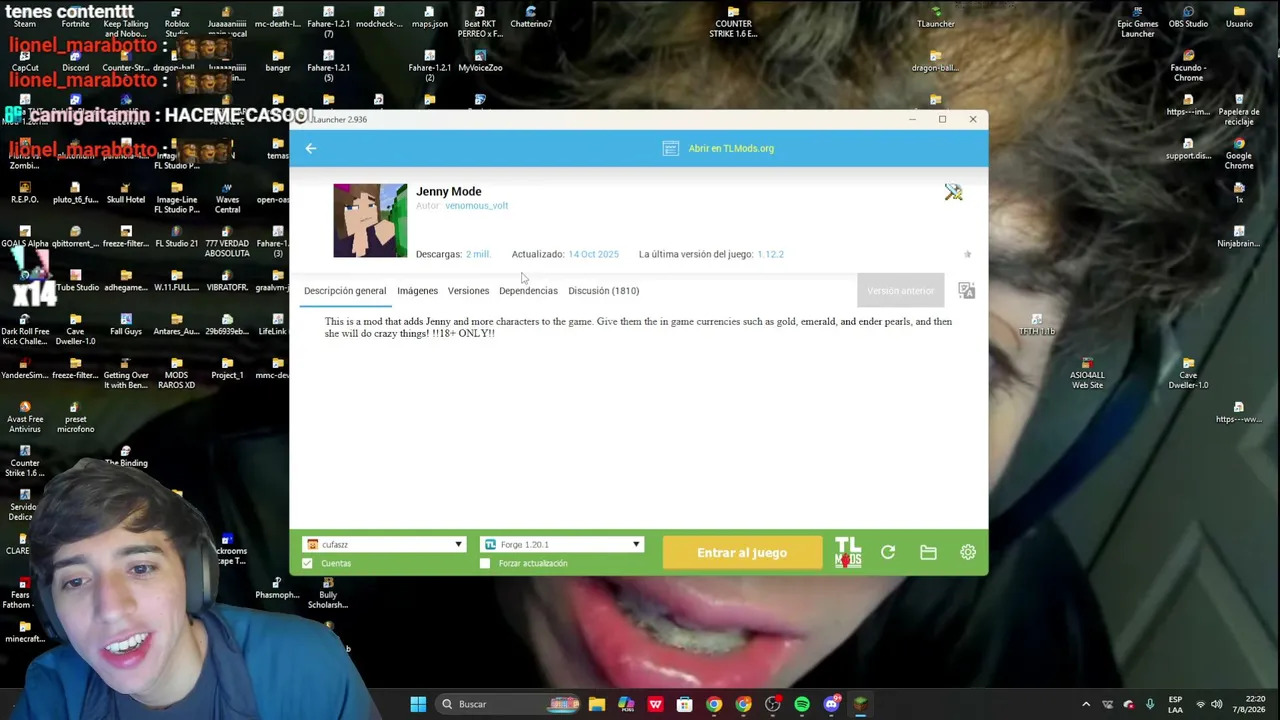Mark the mod as favorite with the star
Viewport: 1280px width, 720px height.
point(967,255)
